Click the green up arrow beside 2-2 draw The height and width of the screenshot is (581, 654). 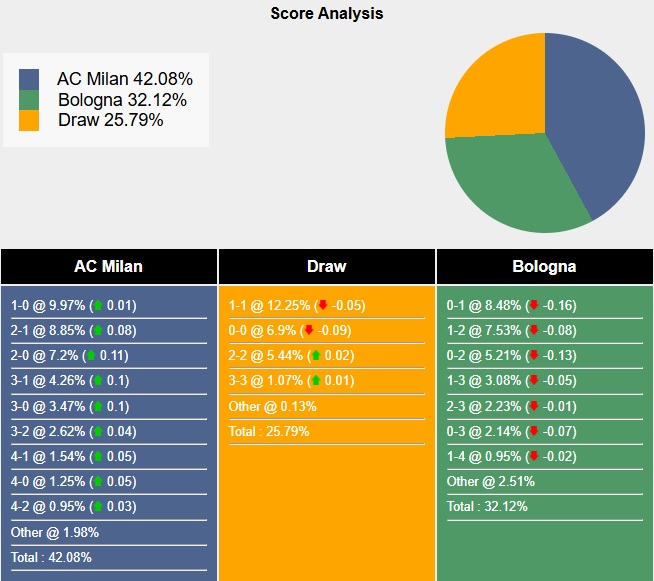tap(316, 356)
